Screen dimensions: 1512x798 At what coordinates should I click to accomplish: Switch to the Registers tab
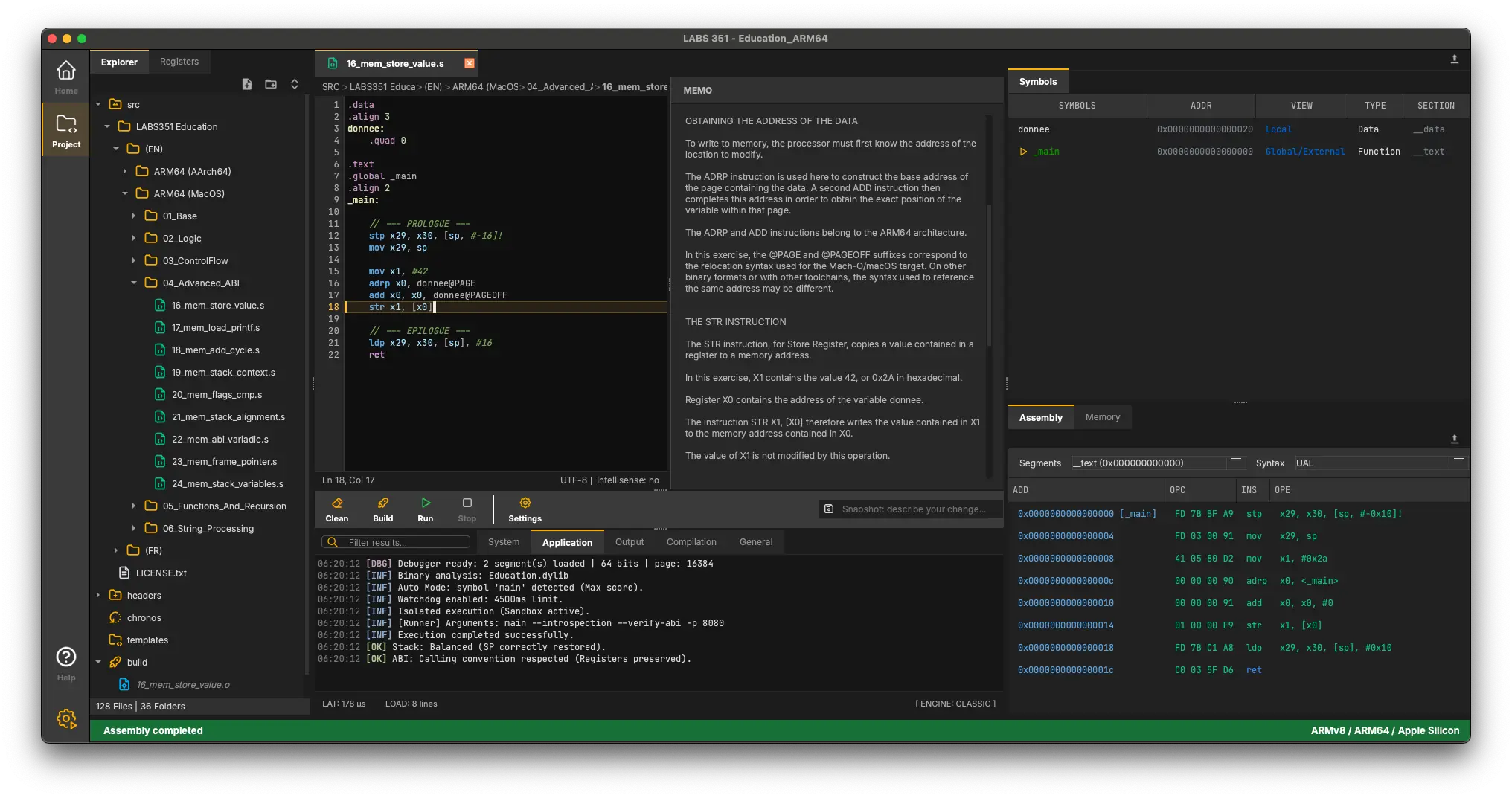click(x=179, y=62)
